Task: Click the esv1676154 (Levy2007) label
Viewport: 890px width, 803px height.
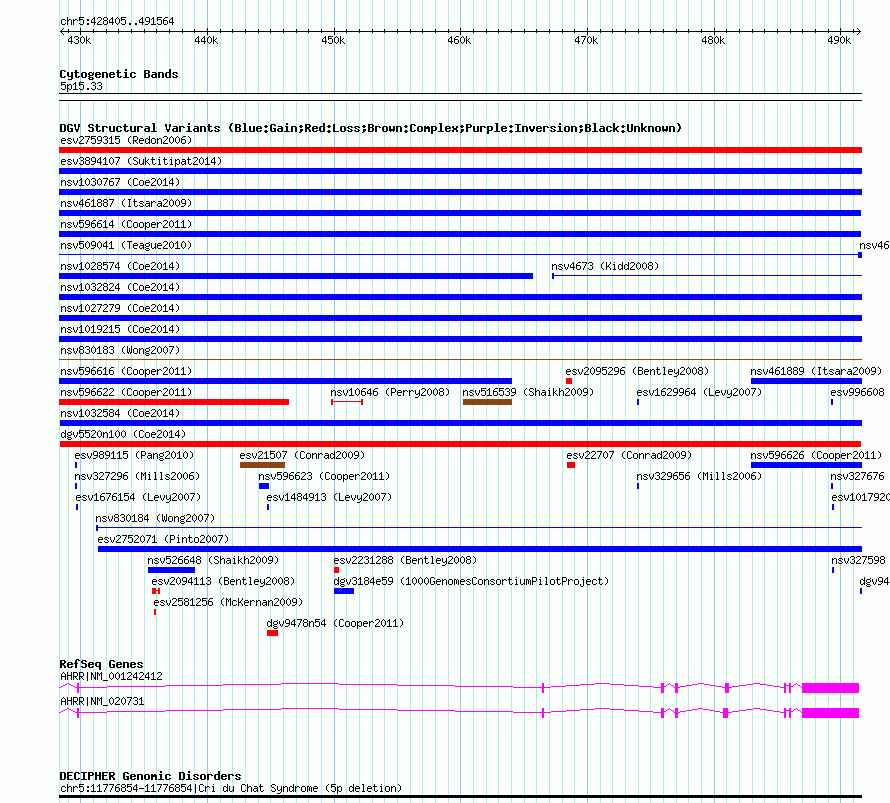Action: point(138,497)
